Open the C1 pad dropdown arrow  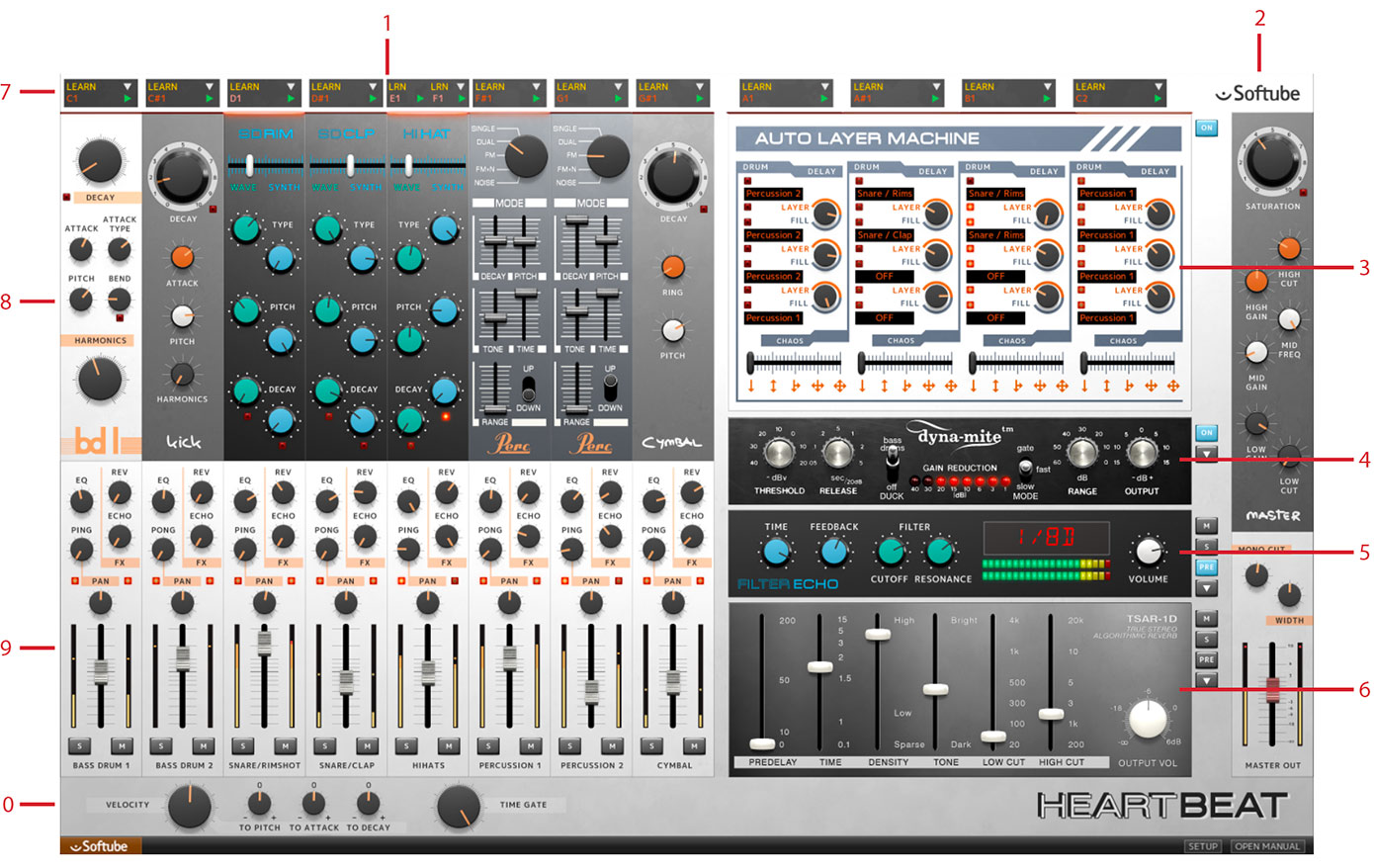(x=128, y=87)
